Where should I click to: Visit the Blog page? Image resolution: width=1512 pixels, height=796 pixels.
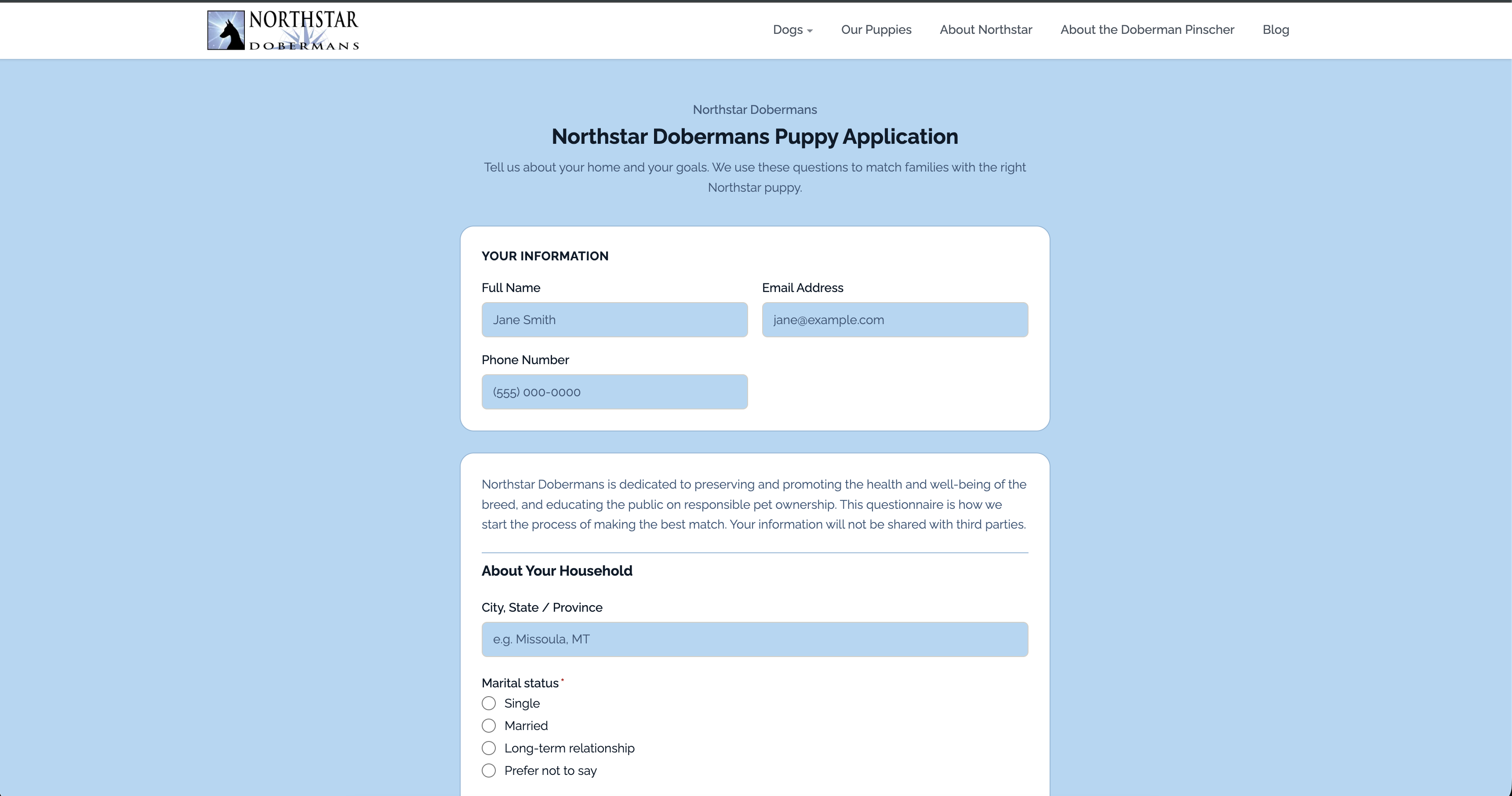click(1276, 30)
